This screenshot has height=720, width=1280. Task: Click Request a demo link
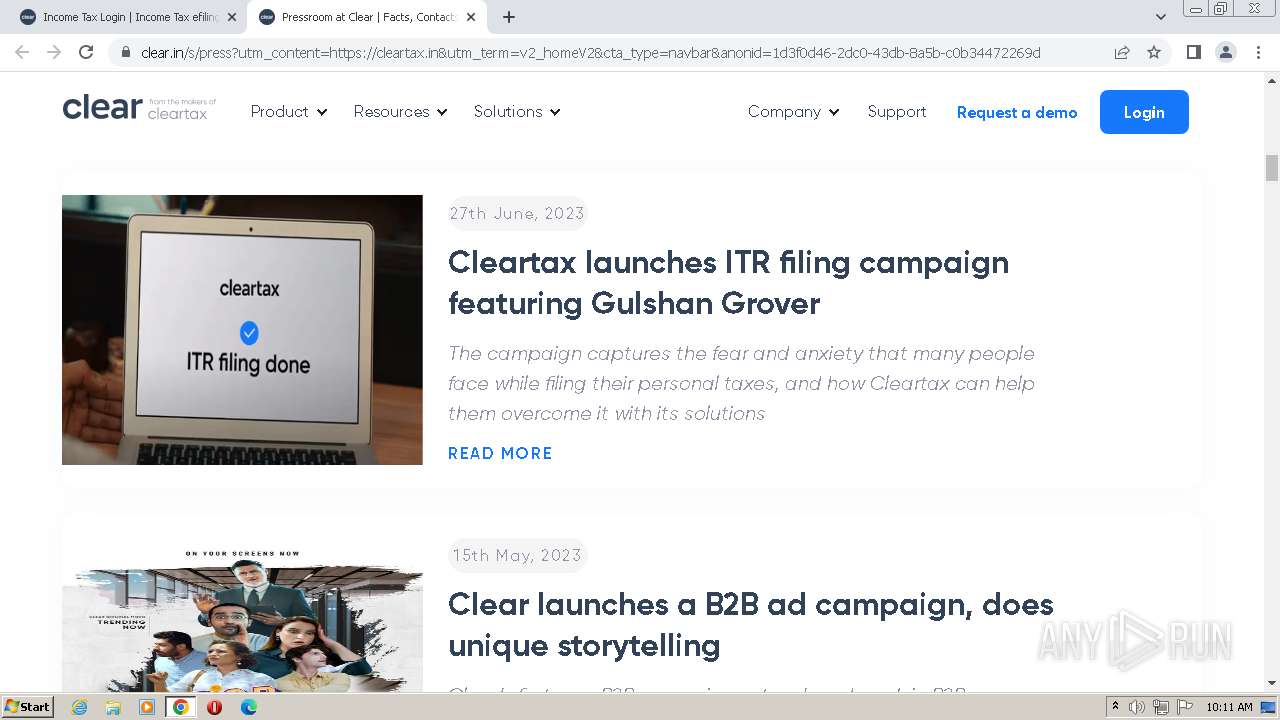pyautogui.click(x=1017, y=112)
